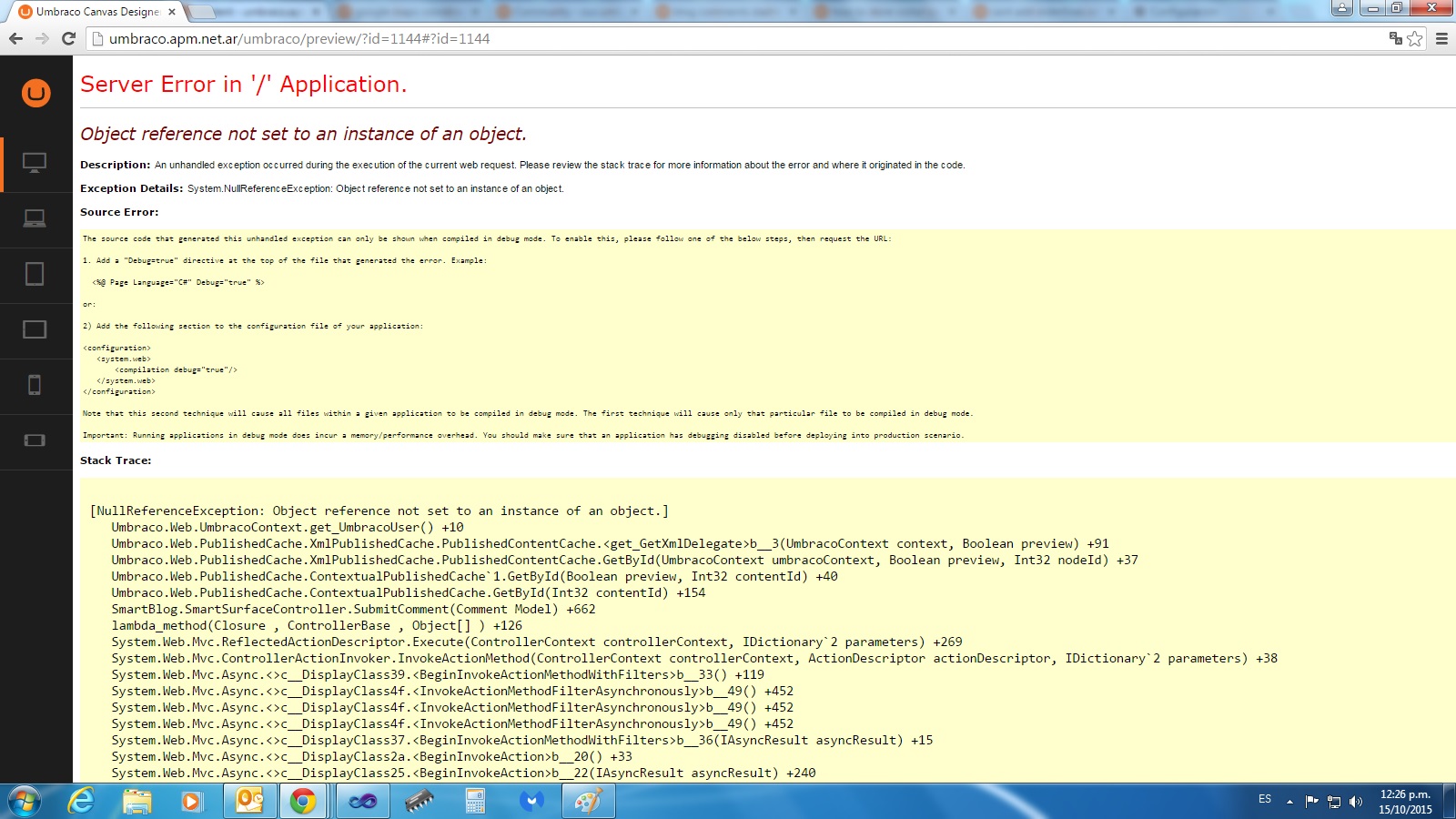Open the Google Translate page icon
Screen dimensions: 1456x819
(1395, 38)
